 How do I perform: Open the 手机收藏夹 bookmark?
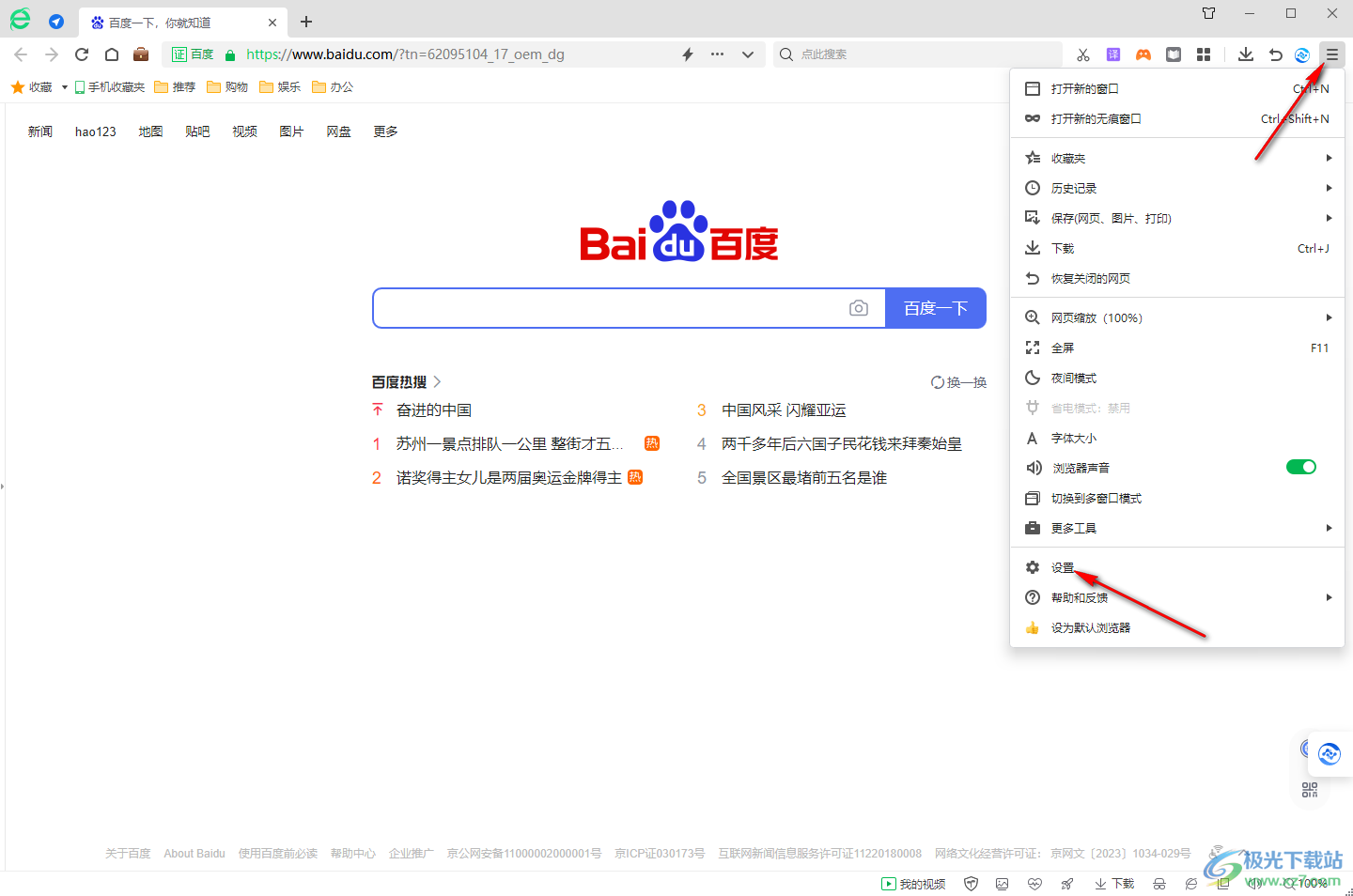pyautogui.click(x=110, y=87)
